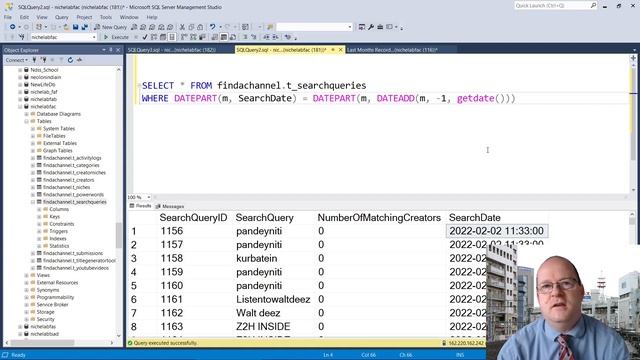The image size is (640, 360).
Task: Collapse the findachannel.t_searchqueries table node
Action: 33,202
